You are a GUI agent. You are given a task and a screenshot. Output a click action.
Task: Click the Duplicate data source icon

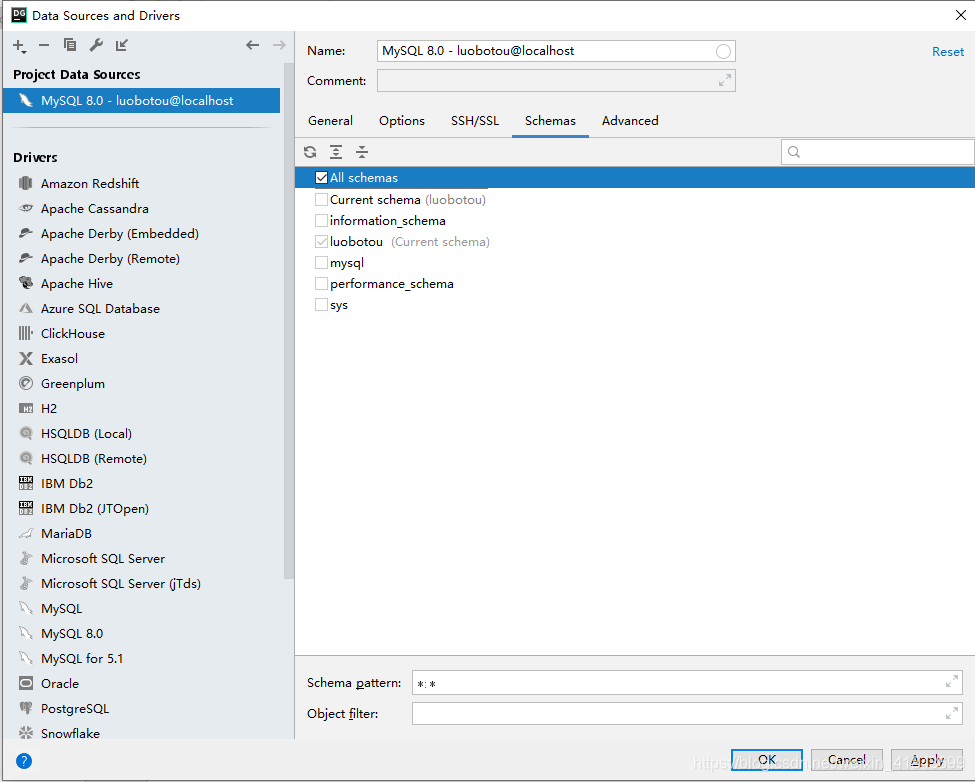[70, 45]
